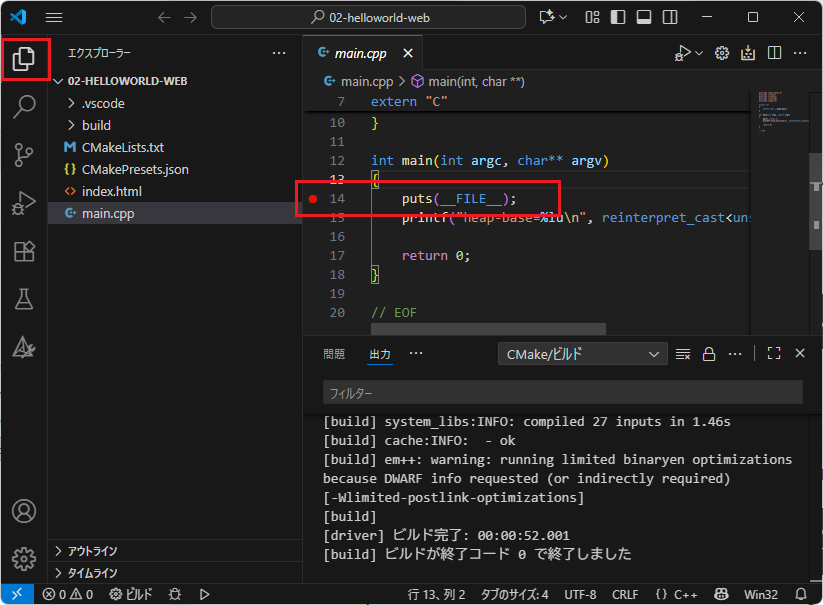Toggle the breakpoint on line 14

(313, 199)
